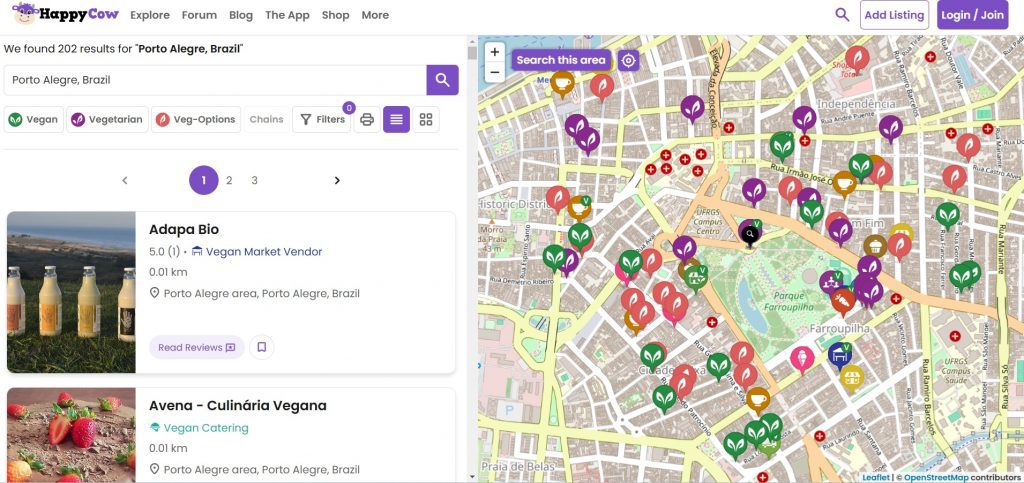Click Read Reviews for Adapa Bio
1024x483 pixels.
tap(197, 347)
